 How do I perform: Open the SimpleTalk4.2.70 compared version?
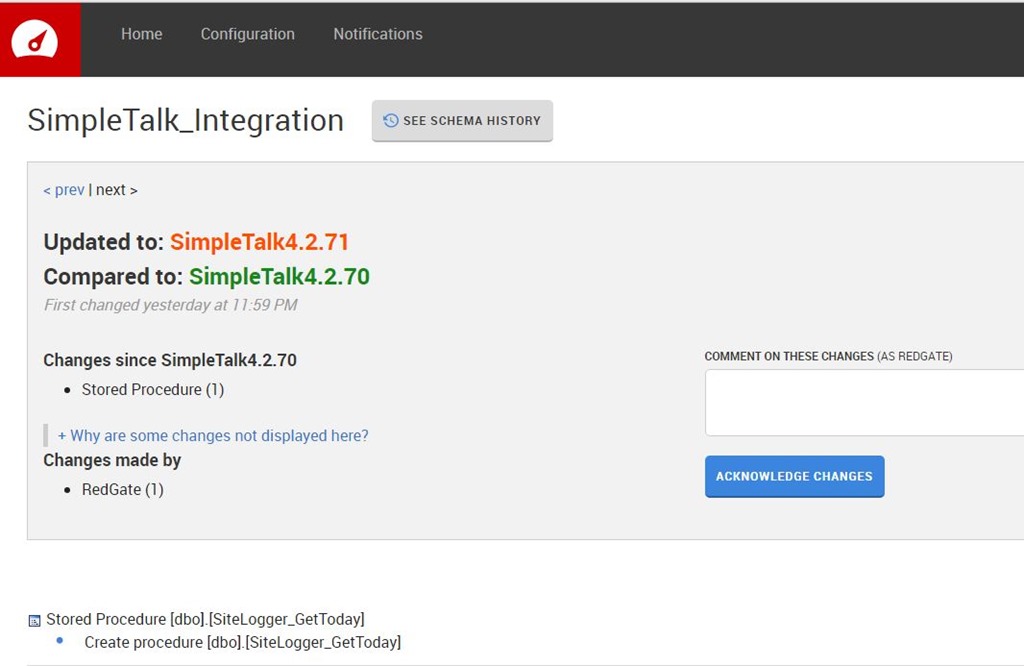pyautogui.click(x=279, y=277)
